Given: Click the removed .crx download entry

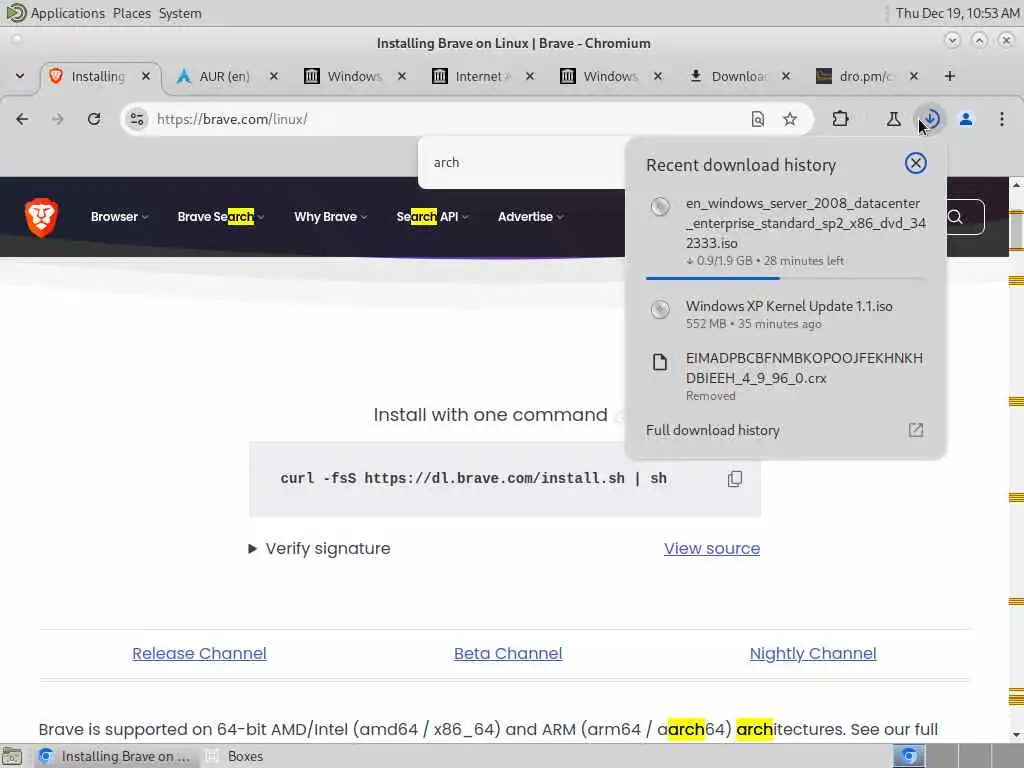Looking at the screenshot, I should click(x=786, y=376).
